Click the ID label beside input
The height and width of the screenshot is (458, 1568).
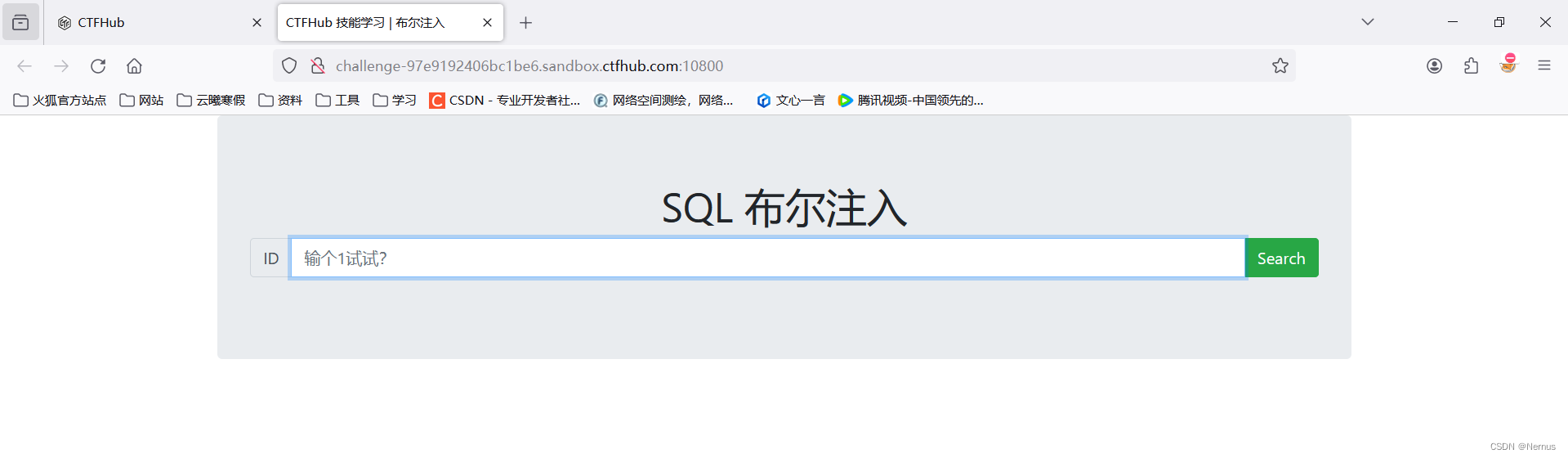(x=270, y=258)
